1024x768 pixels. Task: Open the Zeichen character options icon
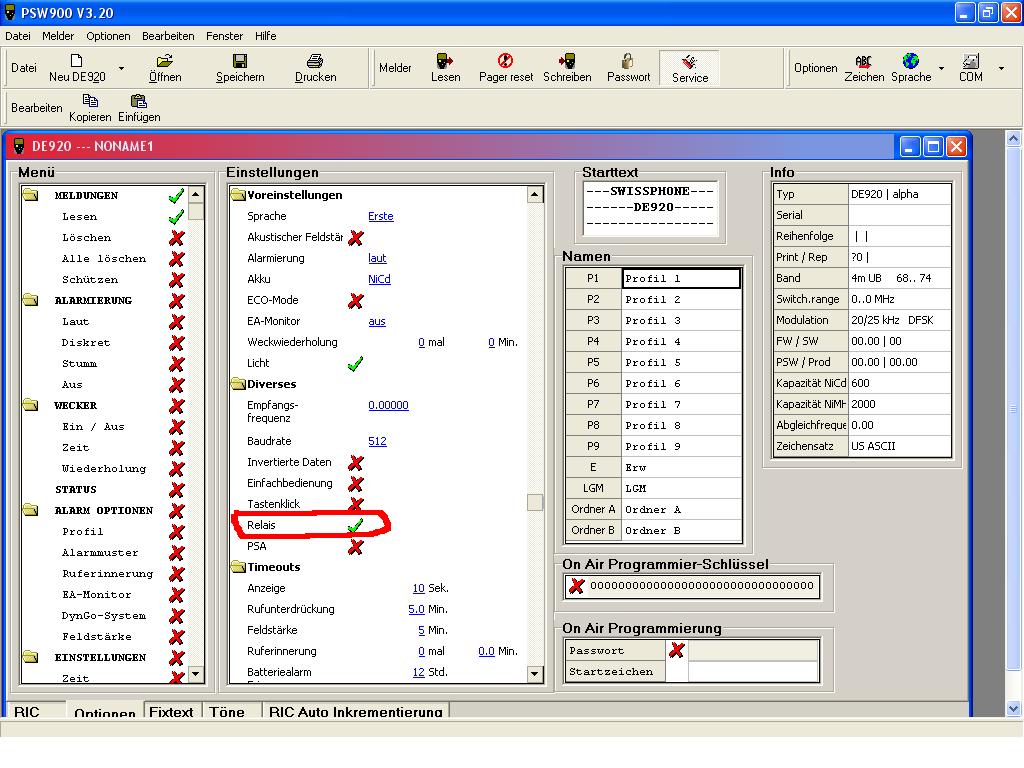coord(863,62)
